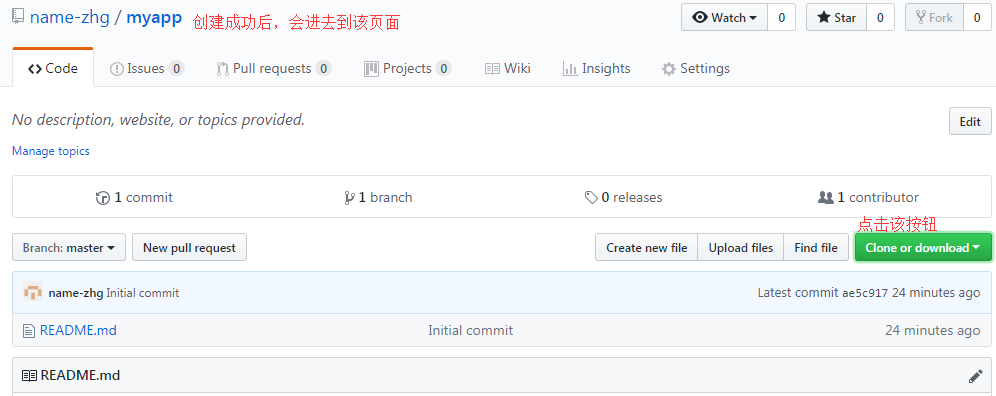Click name-zhg author name in the commit bar
The height and width of the screenshot is (396, 996).
tap(76, 293)
